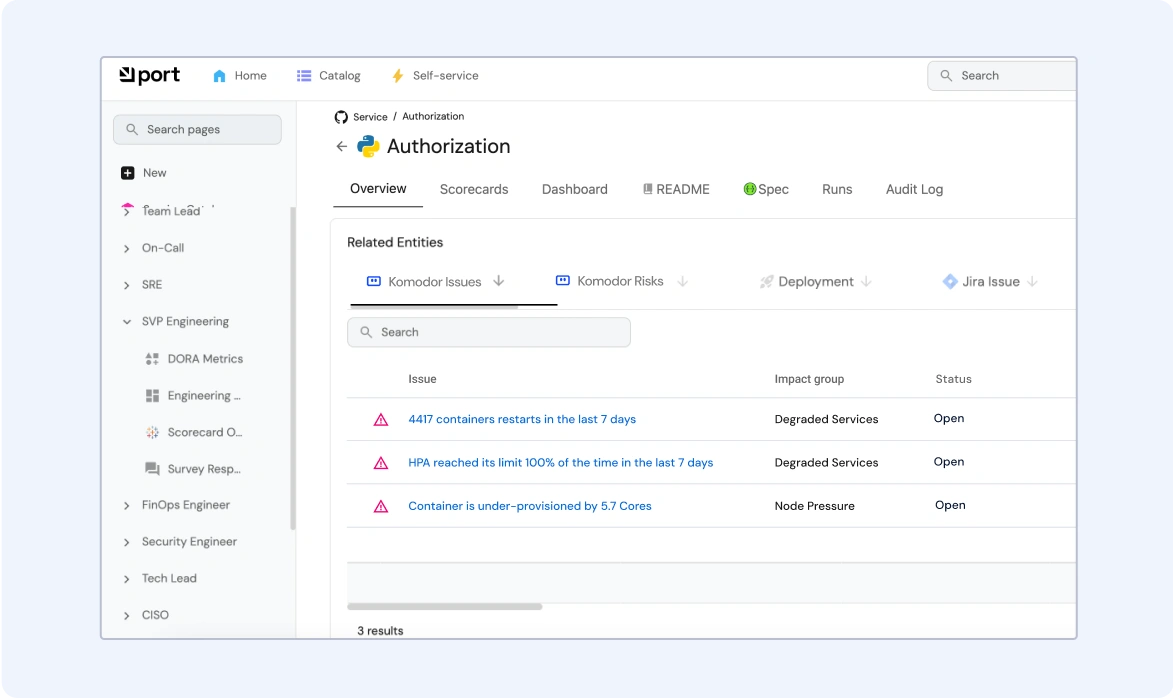Click the Komodor Issues tab icon

point(373,281)
